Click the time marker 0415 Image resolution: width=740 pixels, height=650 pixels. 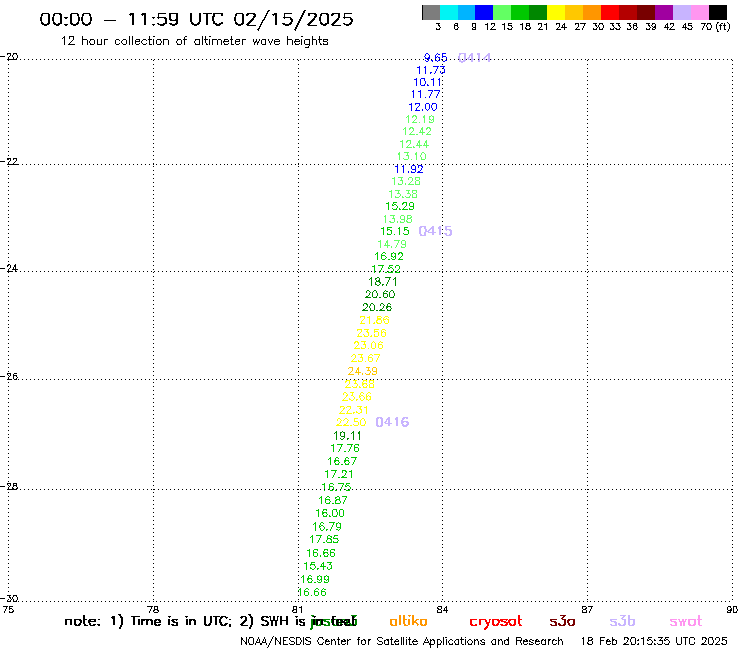435,231
